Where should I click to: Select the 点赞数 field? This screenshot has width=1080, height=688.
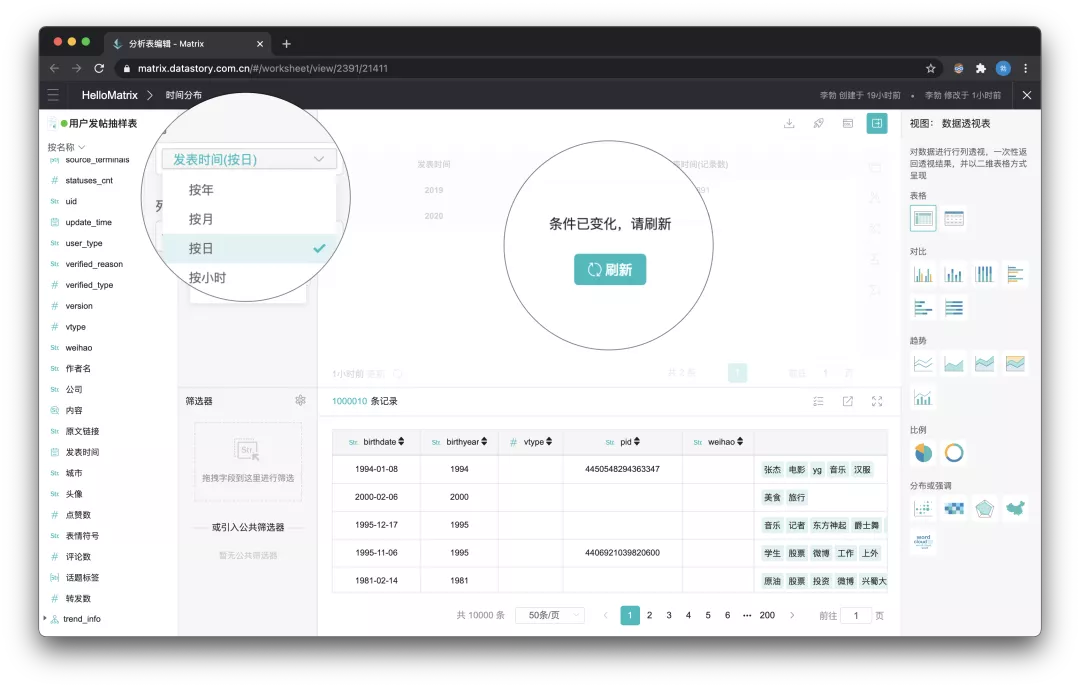click(x=79, y=514)
